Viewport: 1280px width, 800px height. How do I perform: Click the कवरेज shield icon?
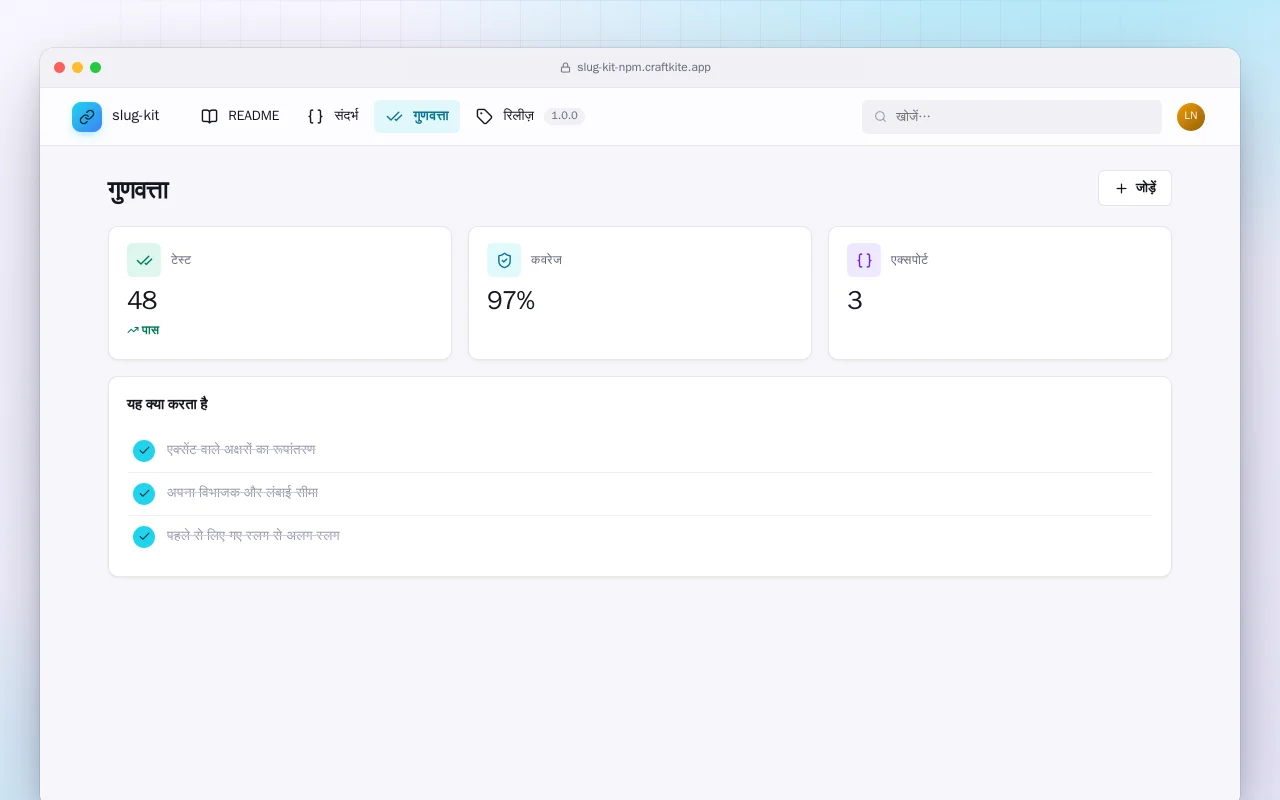click(504, 260)
